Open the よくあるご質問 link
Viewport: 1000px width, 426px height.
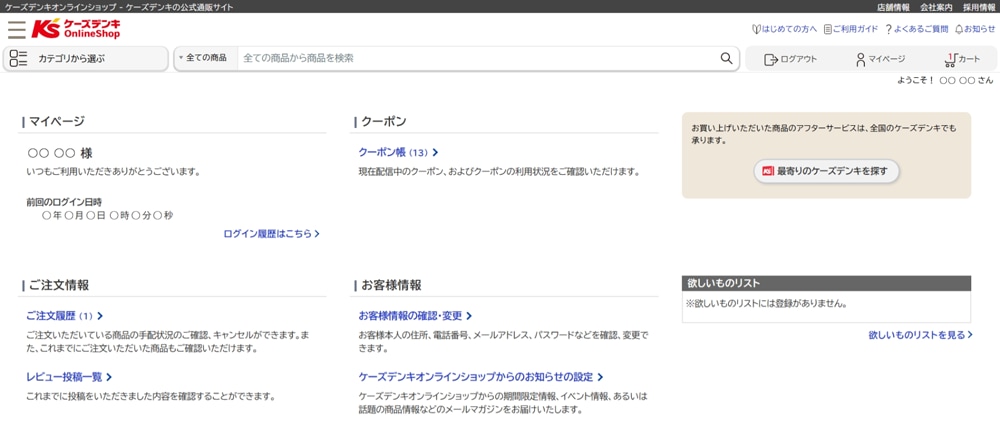[x=920, y=29]
